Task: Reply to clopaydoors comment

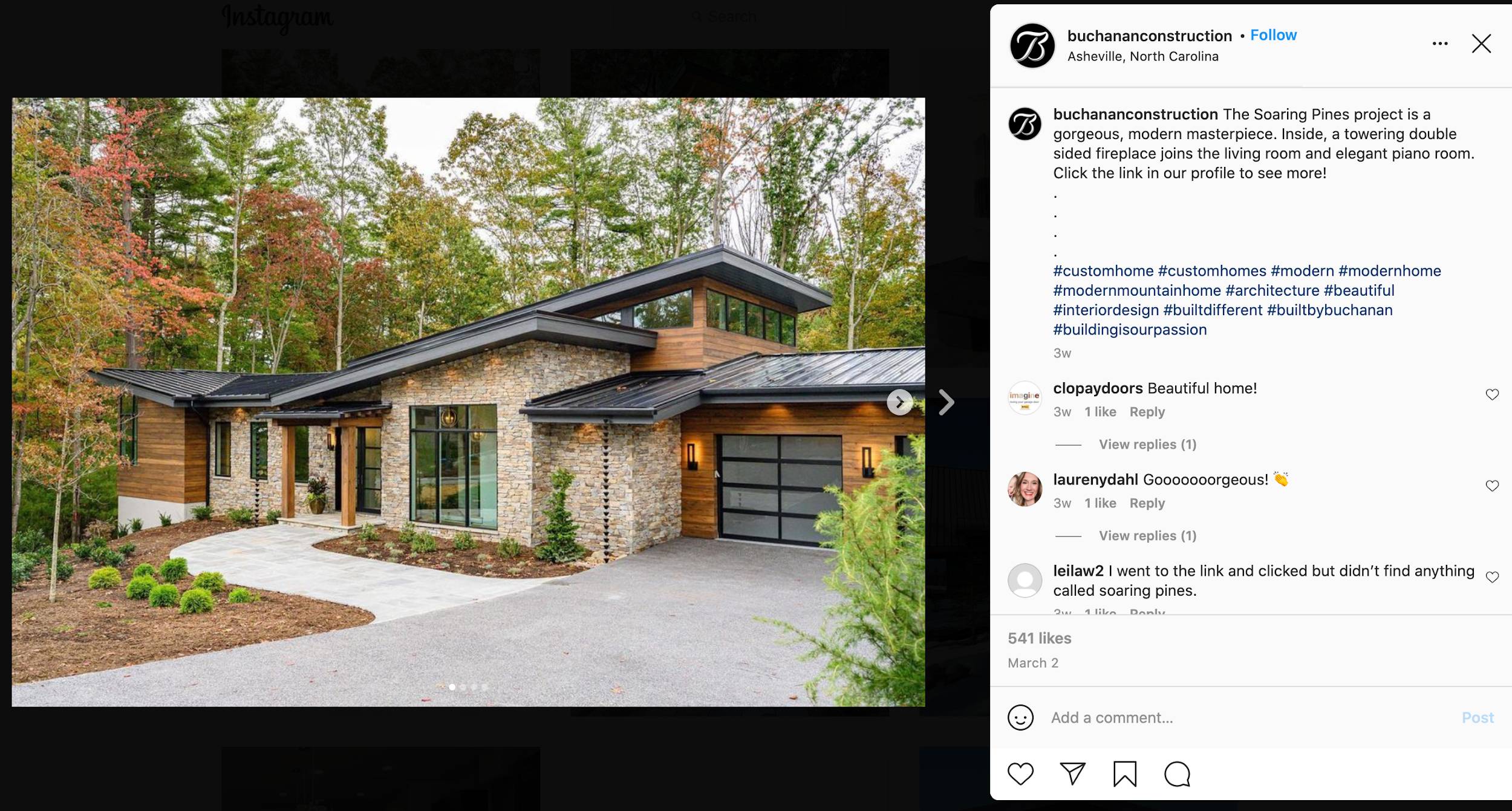Action: coord(1147,412)
